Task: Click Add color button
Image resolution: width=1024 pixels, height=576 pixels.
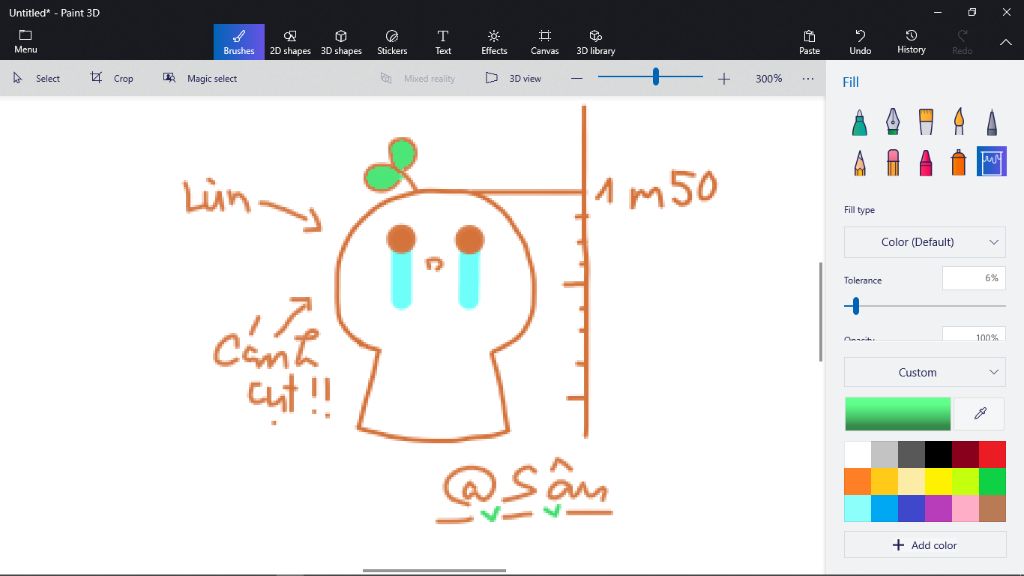Action: 925,545
